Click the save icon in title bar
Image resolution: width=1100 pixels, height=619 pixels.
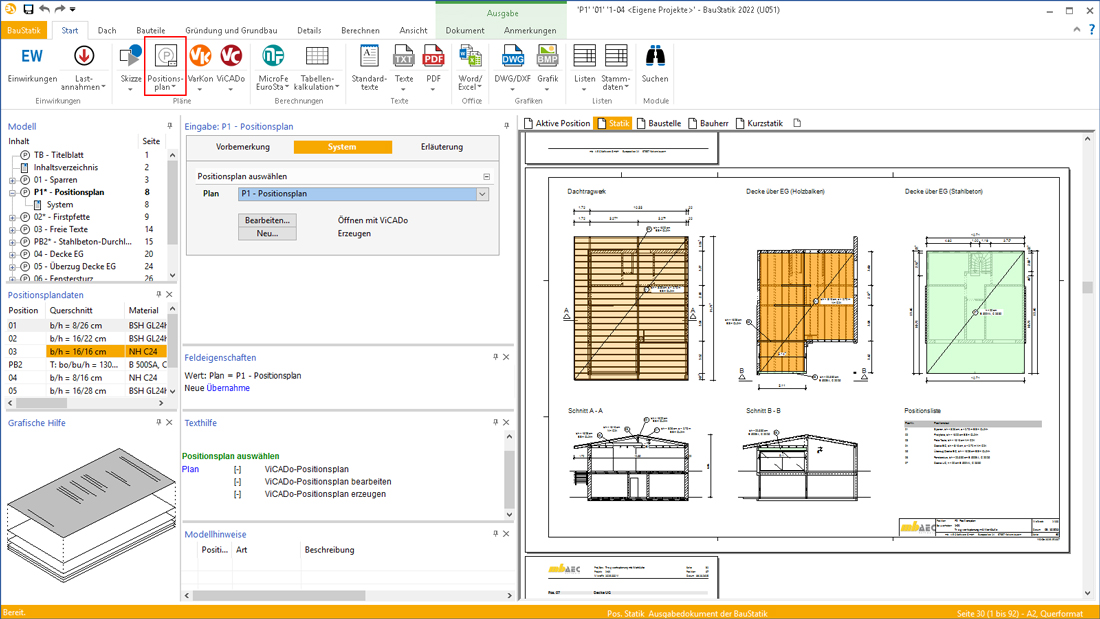[x=28, y=9]
